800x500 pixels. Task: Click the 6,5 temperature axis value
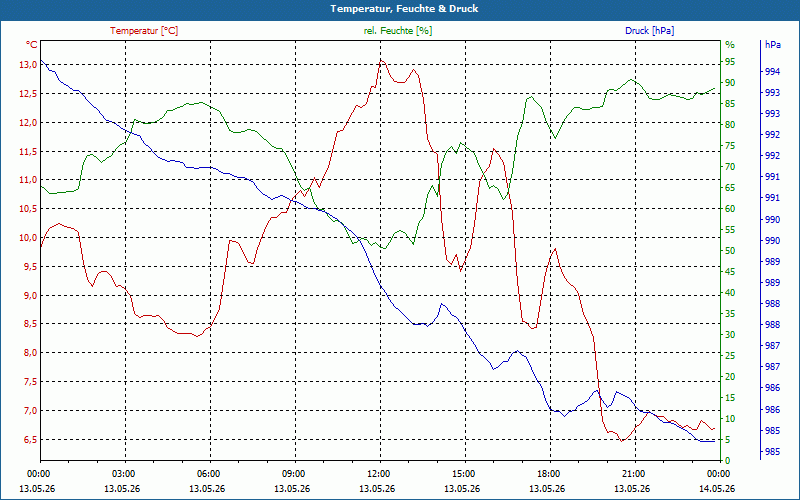pyautogui.click(x=30, y=440)
